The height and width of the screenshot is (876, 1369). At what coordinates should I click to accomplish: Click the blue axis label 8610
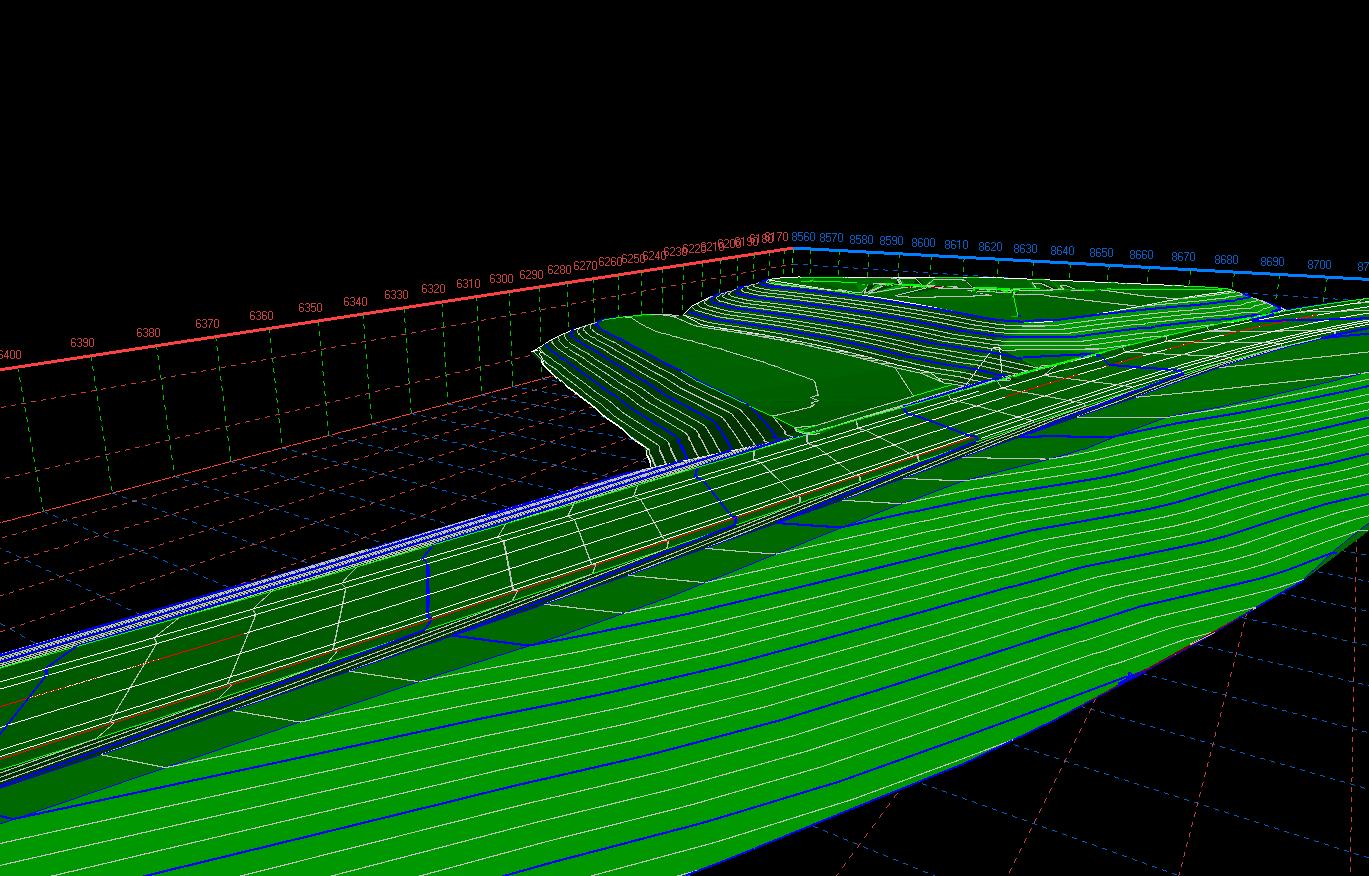coord(956,245)
